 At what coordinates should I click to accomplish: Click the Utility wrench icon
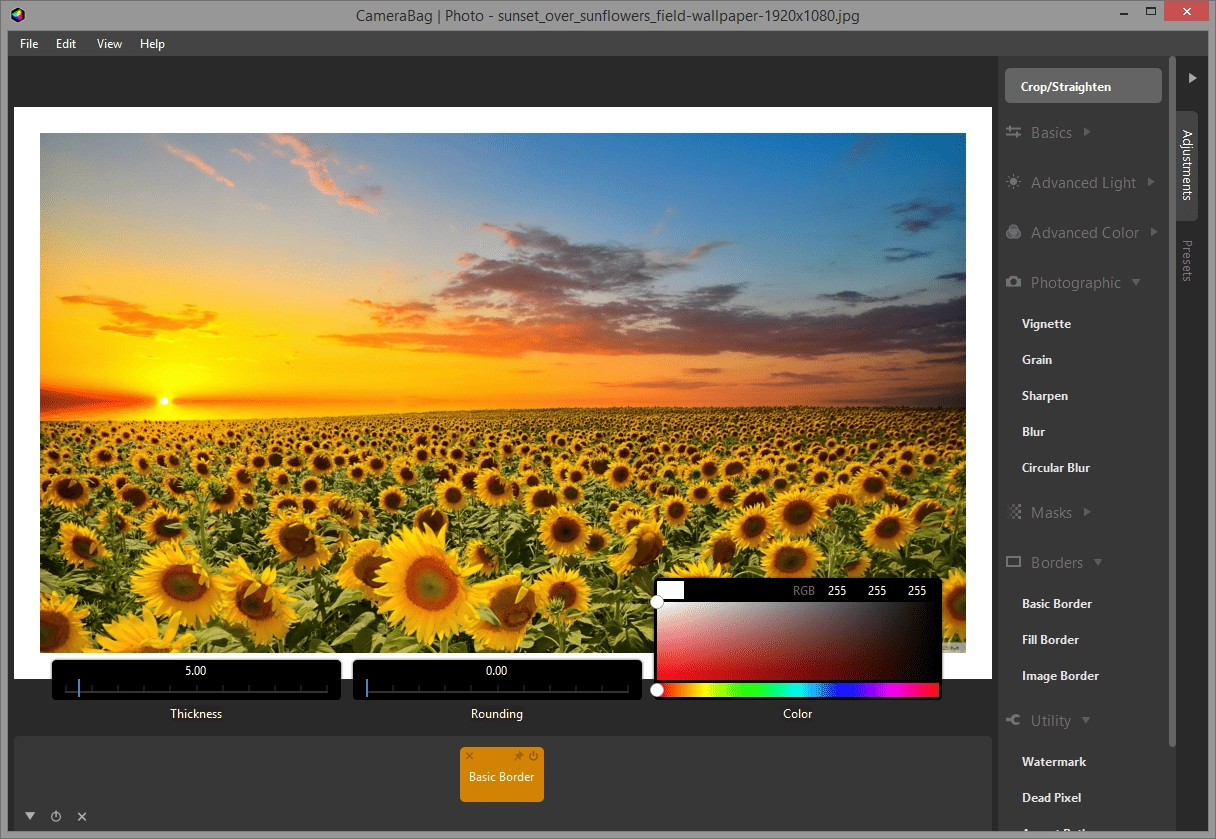pyautogui.click(x=1013, y=720)
